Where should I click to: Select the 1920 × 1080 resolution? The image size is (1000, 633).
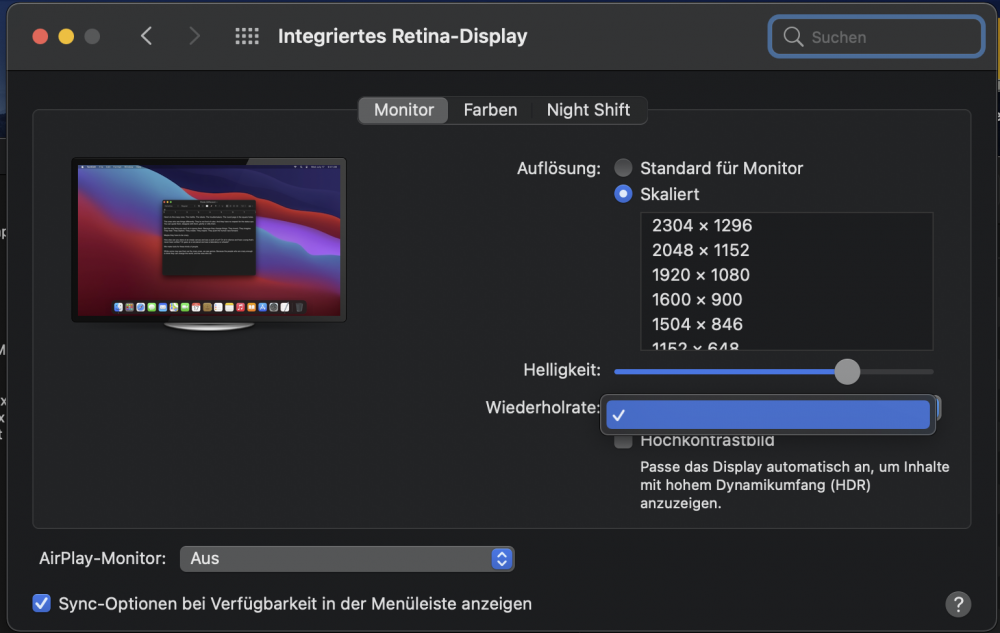[x=786, y=275]
